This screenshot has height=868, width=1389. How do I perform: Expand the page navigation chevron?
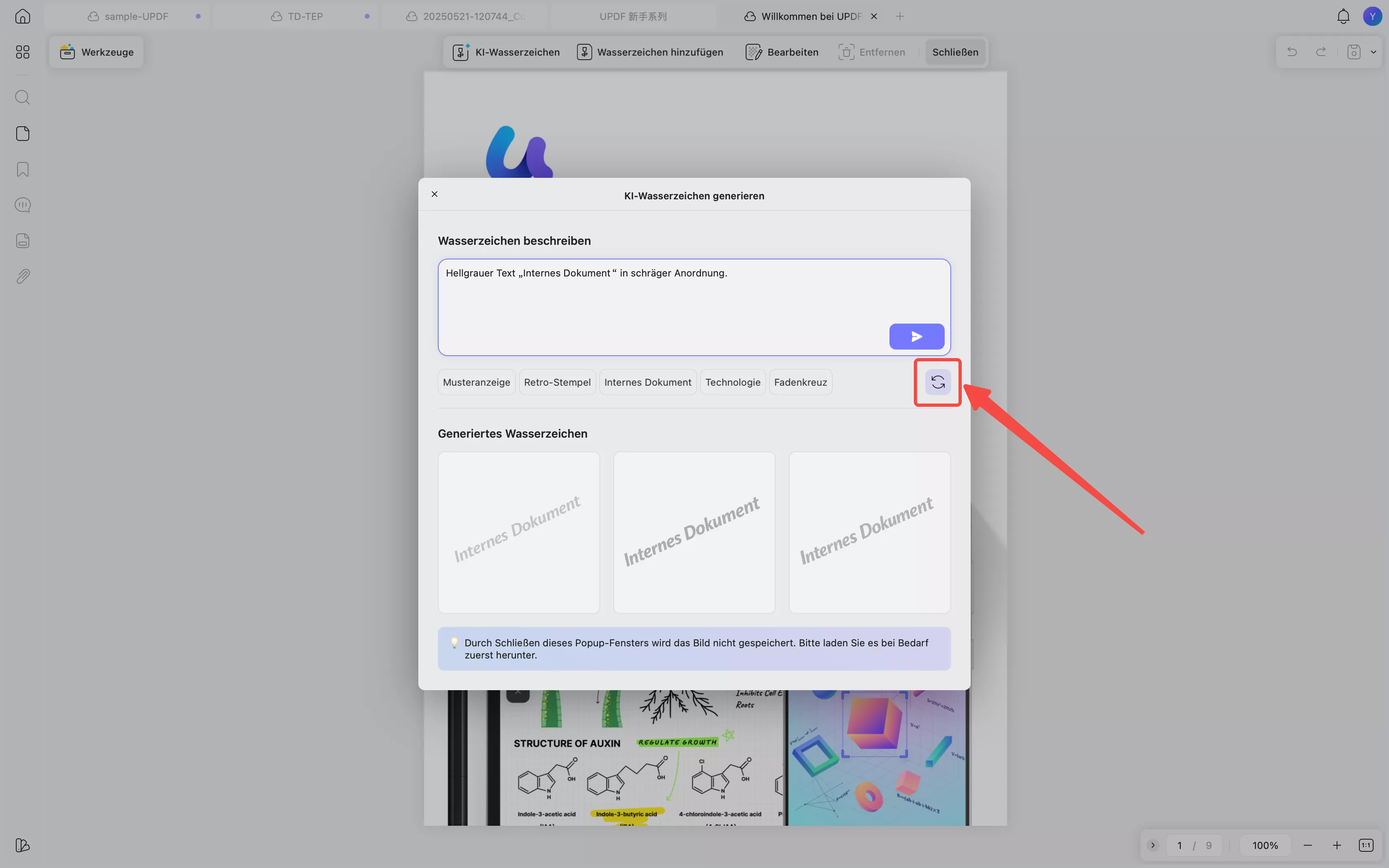tap(1153, 845)
